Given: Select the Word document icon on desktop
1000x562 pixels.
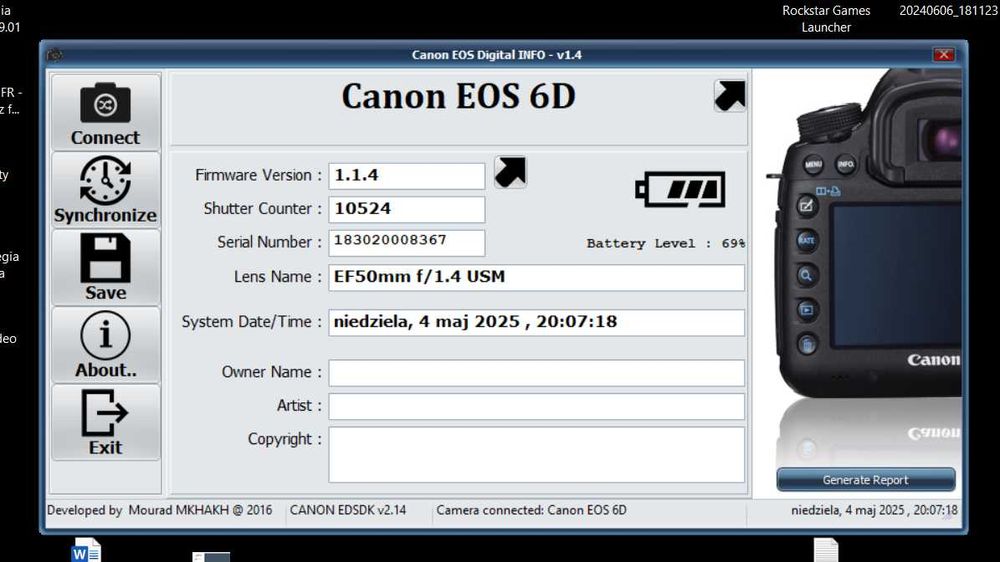Looking at the screenshot, I should point(86,551).
